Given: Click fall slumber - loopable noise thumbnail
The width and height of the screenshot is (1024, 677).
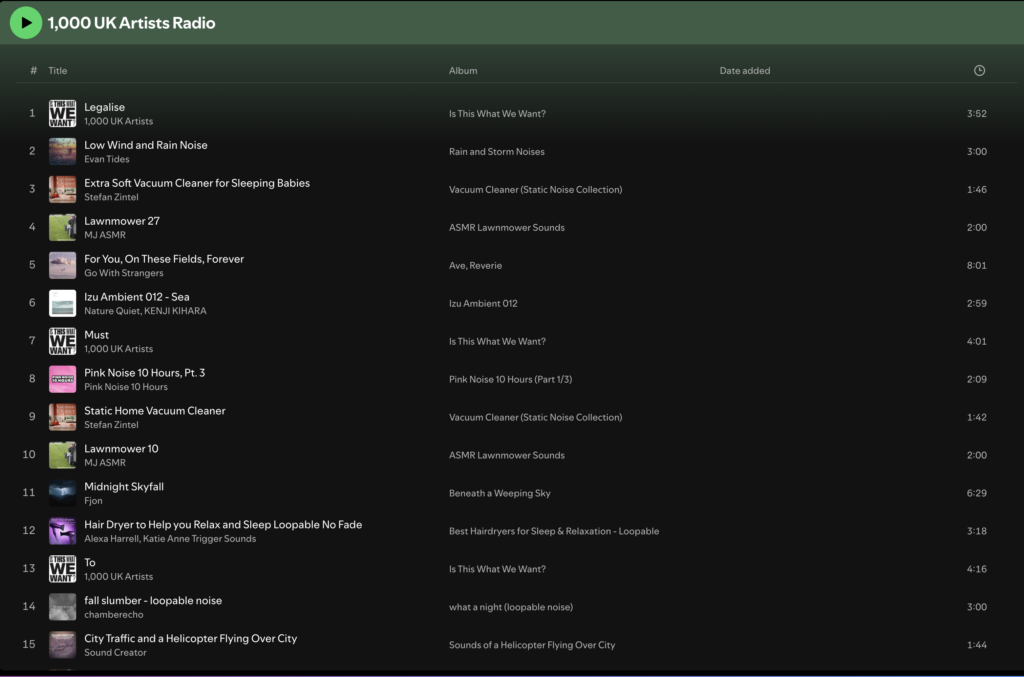Looking at the screenshot, I should pyautogui.click(x=63, y=606).
